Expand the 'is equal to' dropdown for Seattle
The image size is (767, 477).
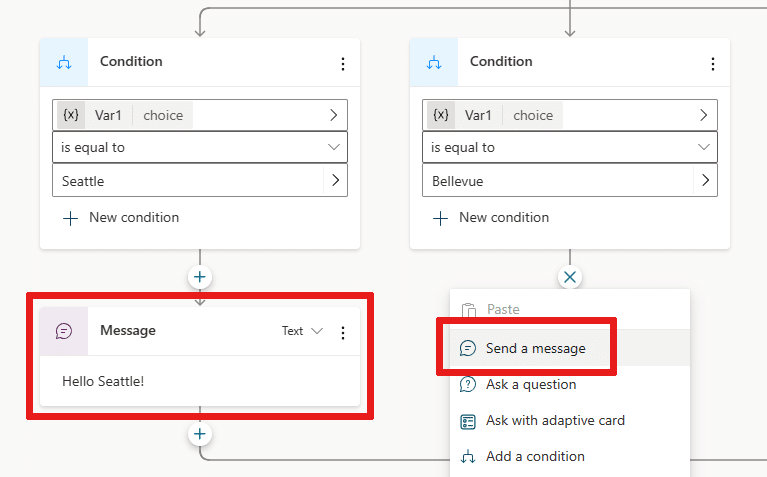click(200, 147)
